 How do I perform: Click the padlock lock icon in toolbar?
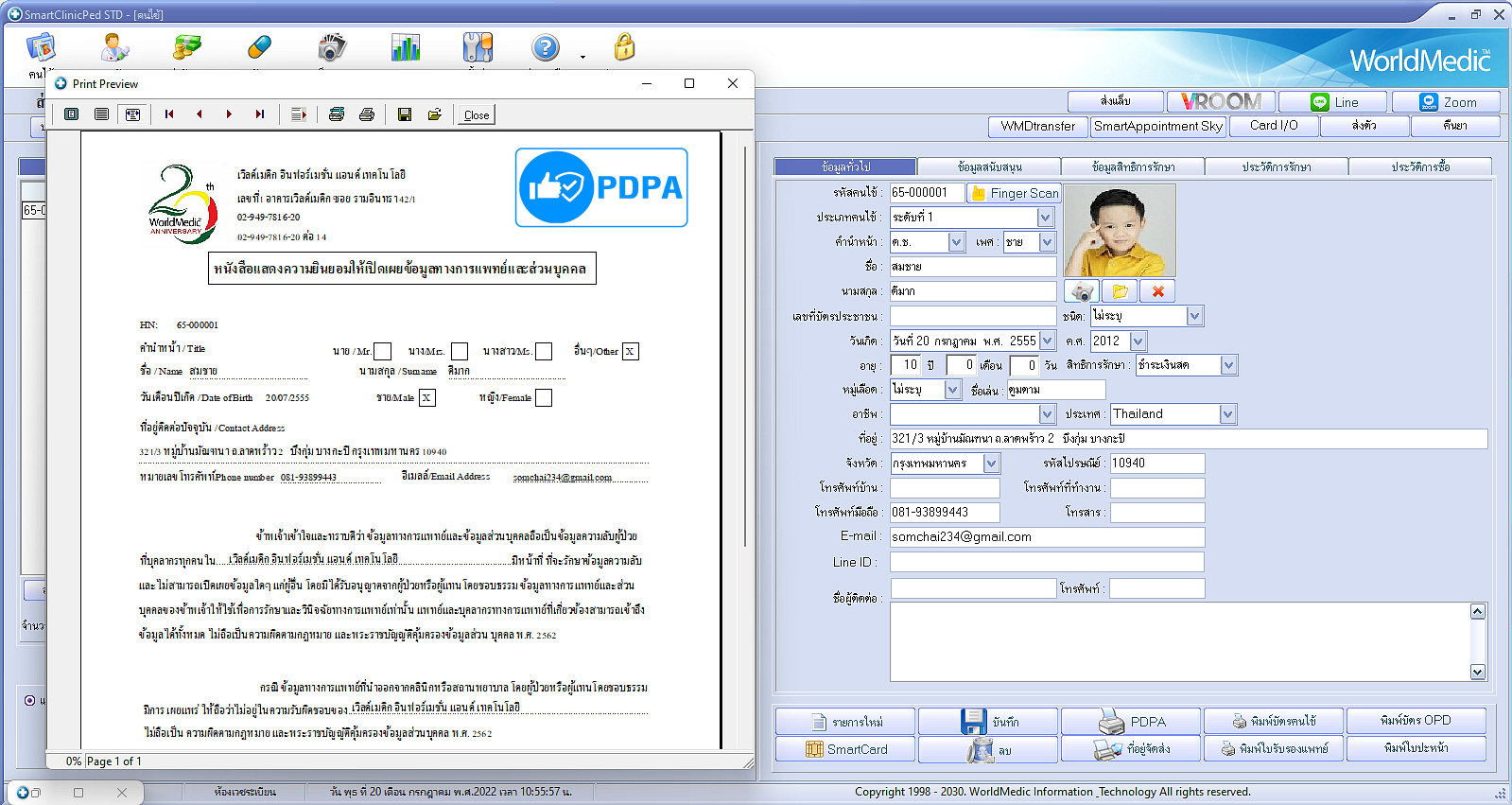tap(624, 47)
